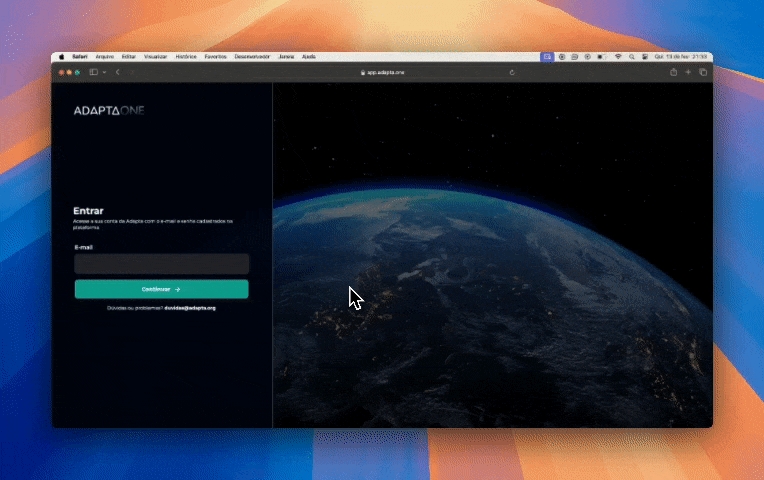Screen dimensions: 764x480
Task: Click the highlighted screen recording menu bar icon
Action: point(547,57)
